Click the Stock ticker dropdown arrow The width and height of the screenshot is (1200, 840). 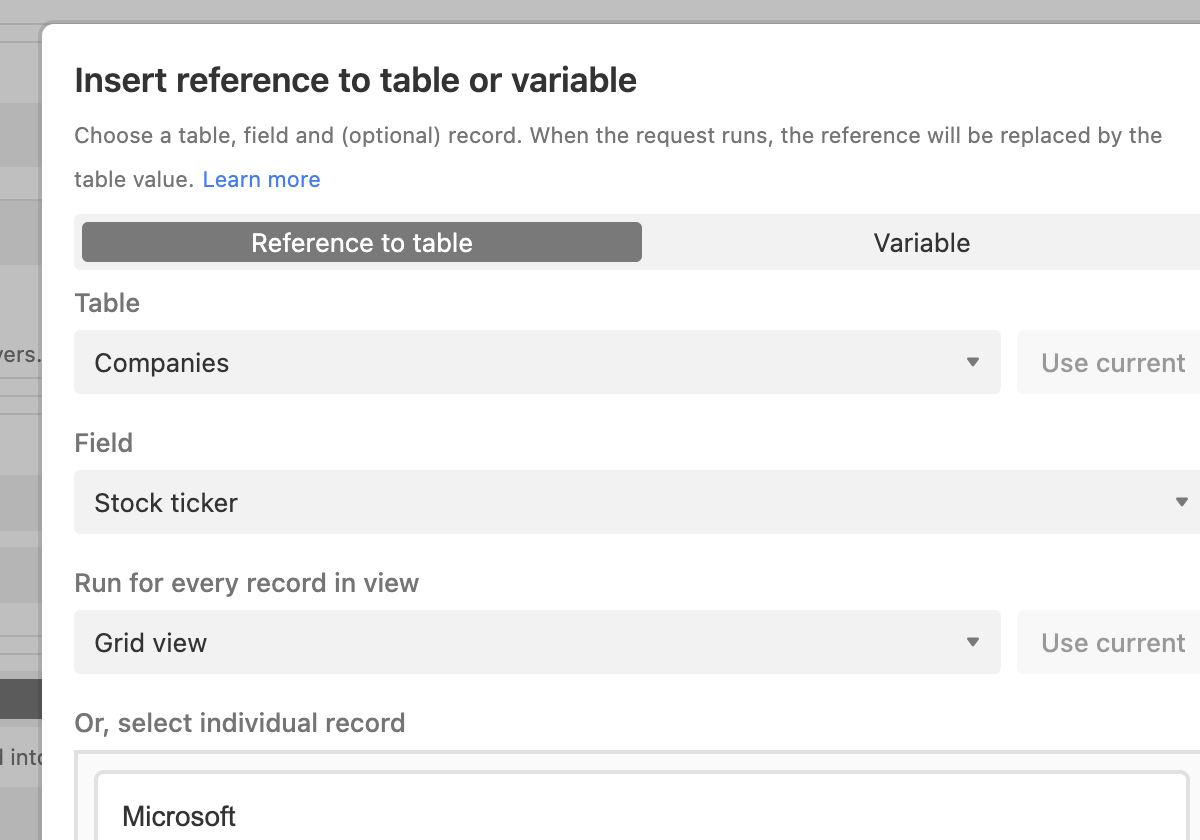1181,502
